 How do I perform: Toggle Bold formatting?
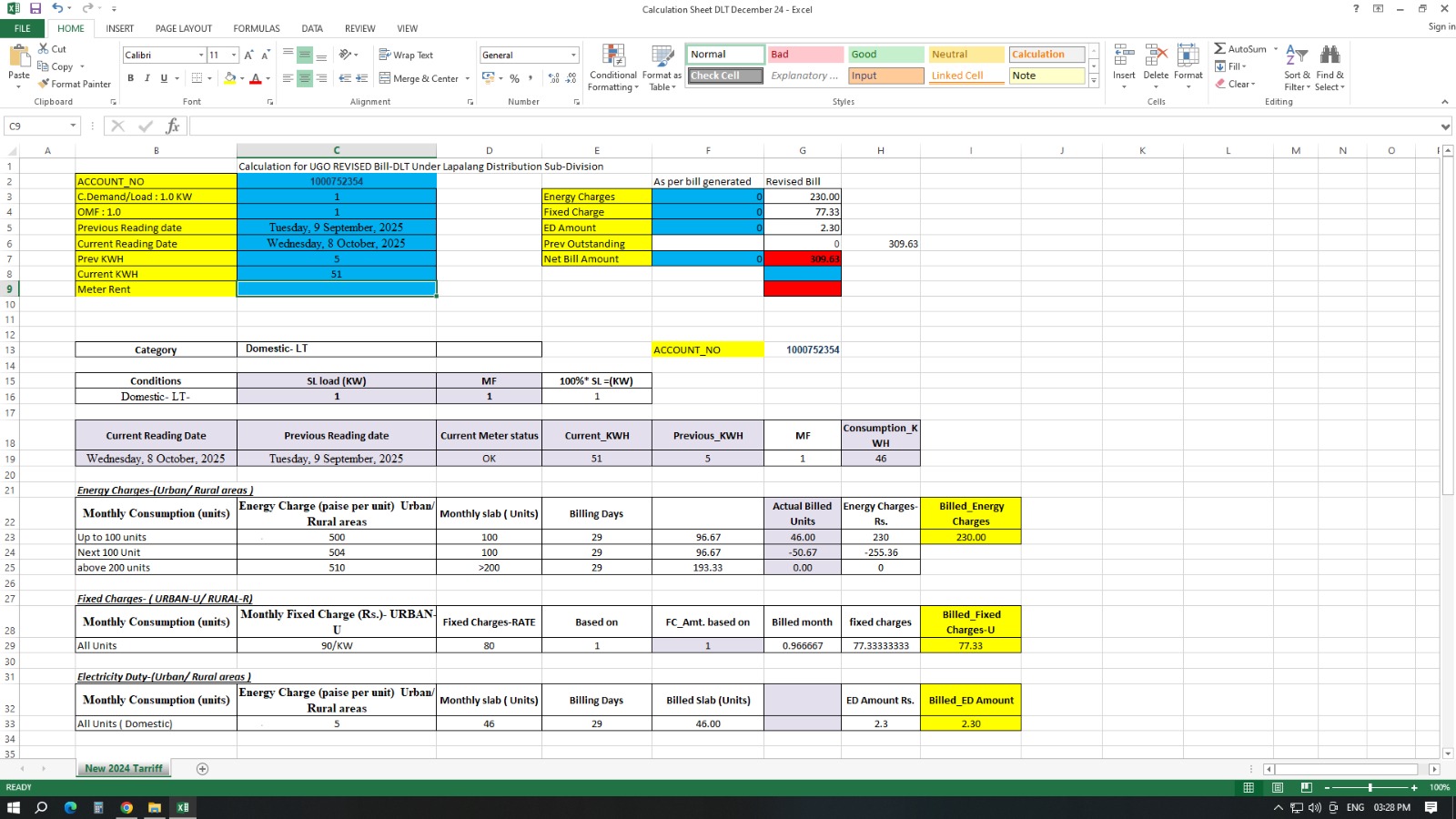131,78
